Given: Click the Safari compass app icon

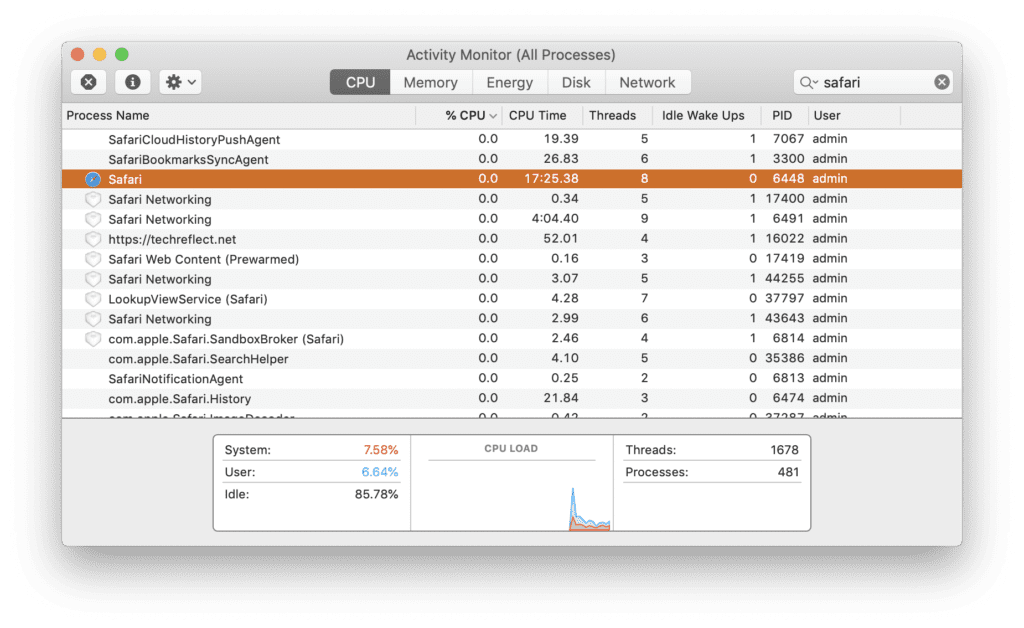Looking at the screenshot, I should (93, 179).
